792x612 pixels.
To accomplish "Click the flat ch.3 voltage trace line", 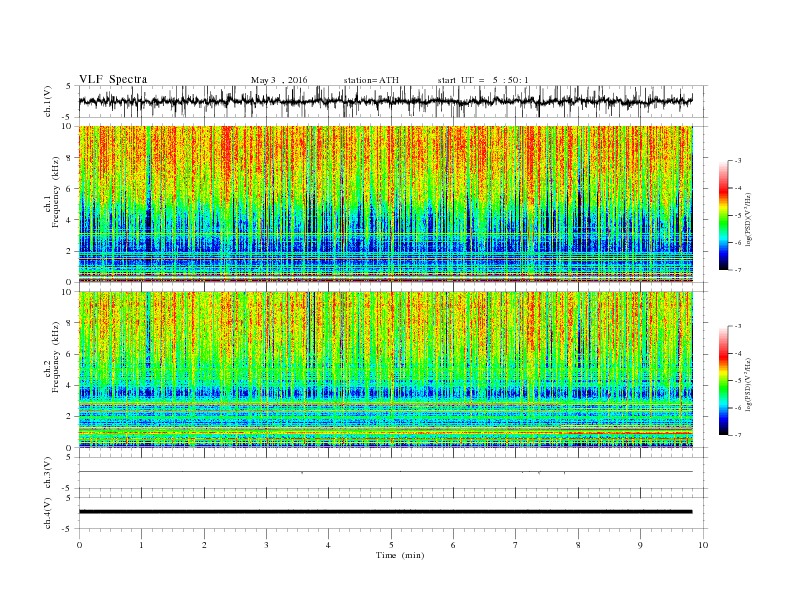I will tap(385, 472).
